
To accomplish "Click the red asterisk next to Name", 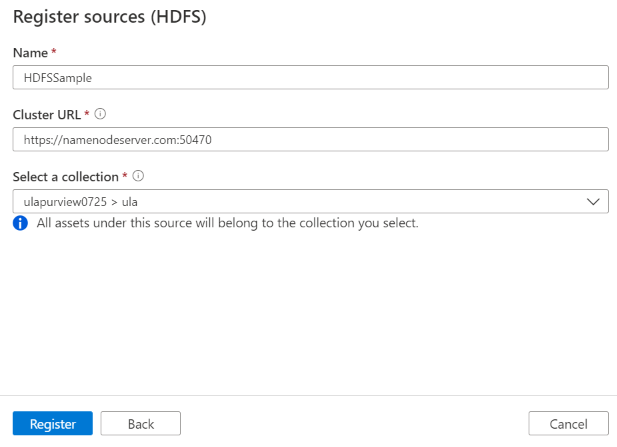I will click(x=52, y=51).
